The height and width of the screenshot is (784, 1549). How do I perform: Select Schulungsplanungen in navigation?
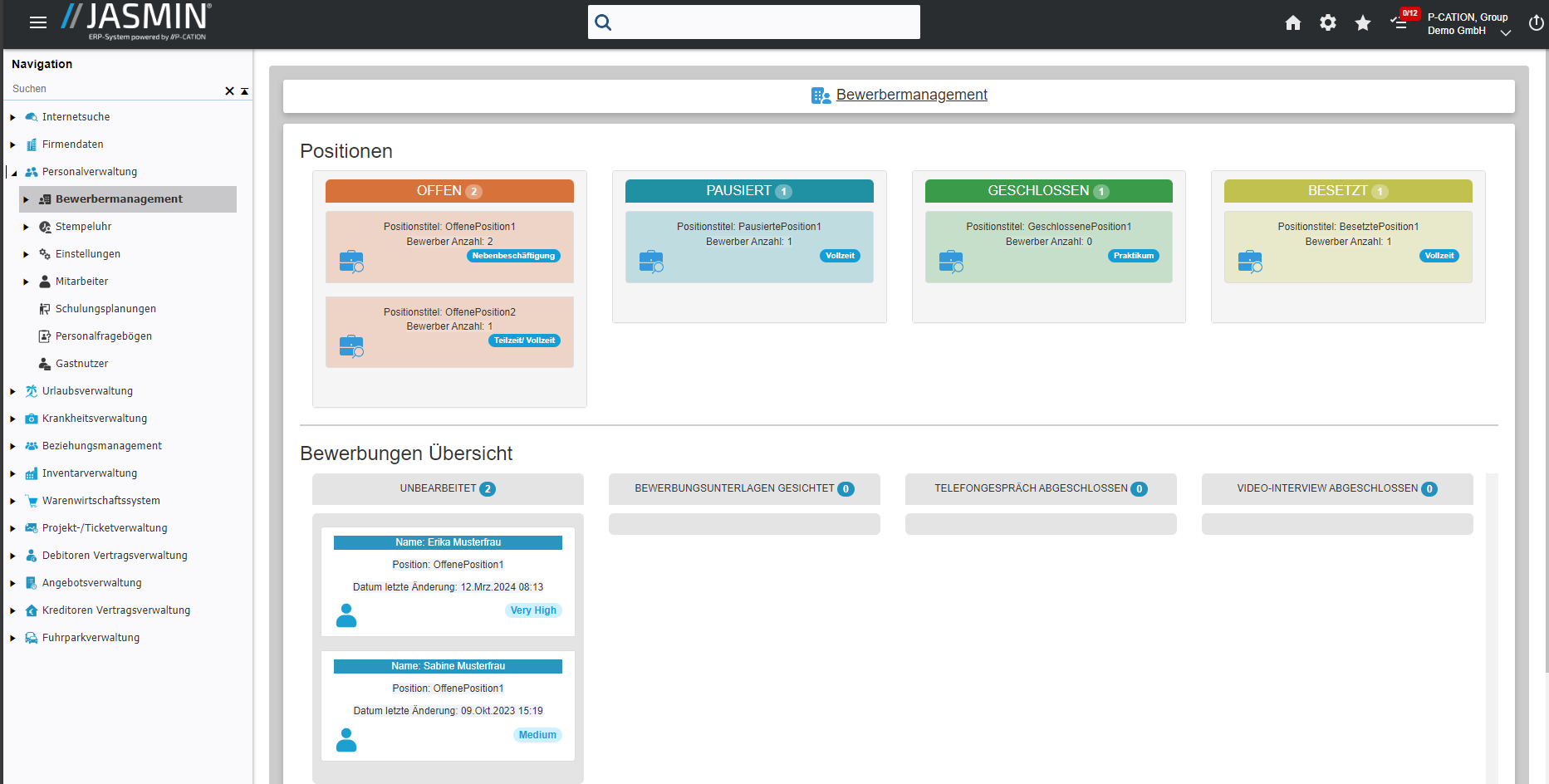tap(105, 309)
